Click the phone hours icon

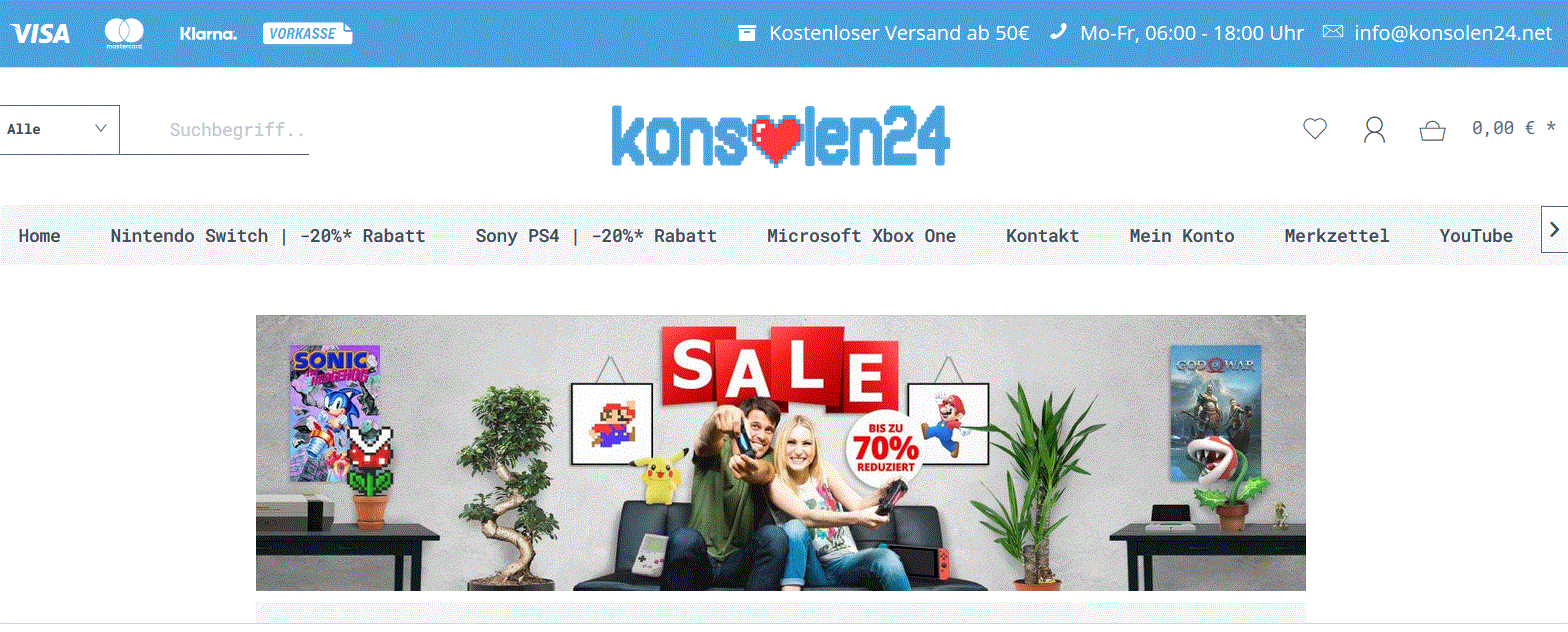pos(1058,32)
